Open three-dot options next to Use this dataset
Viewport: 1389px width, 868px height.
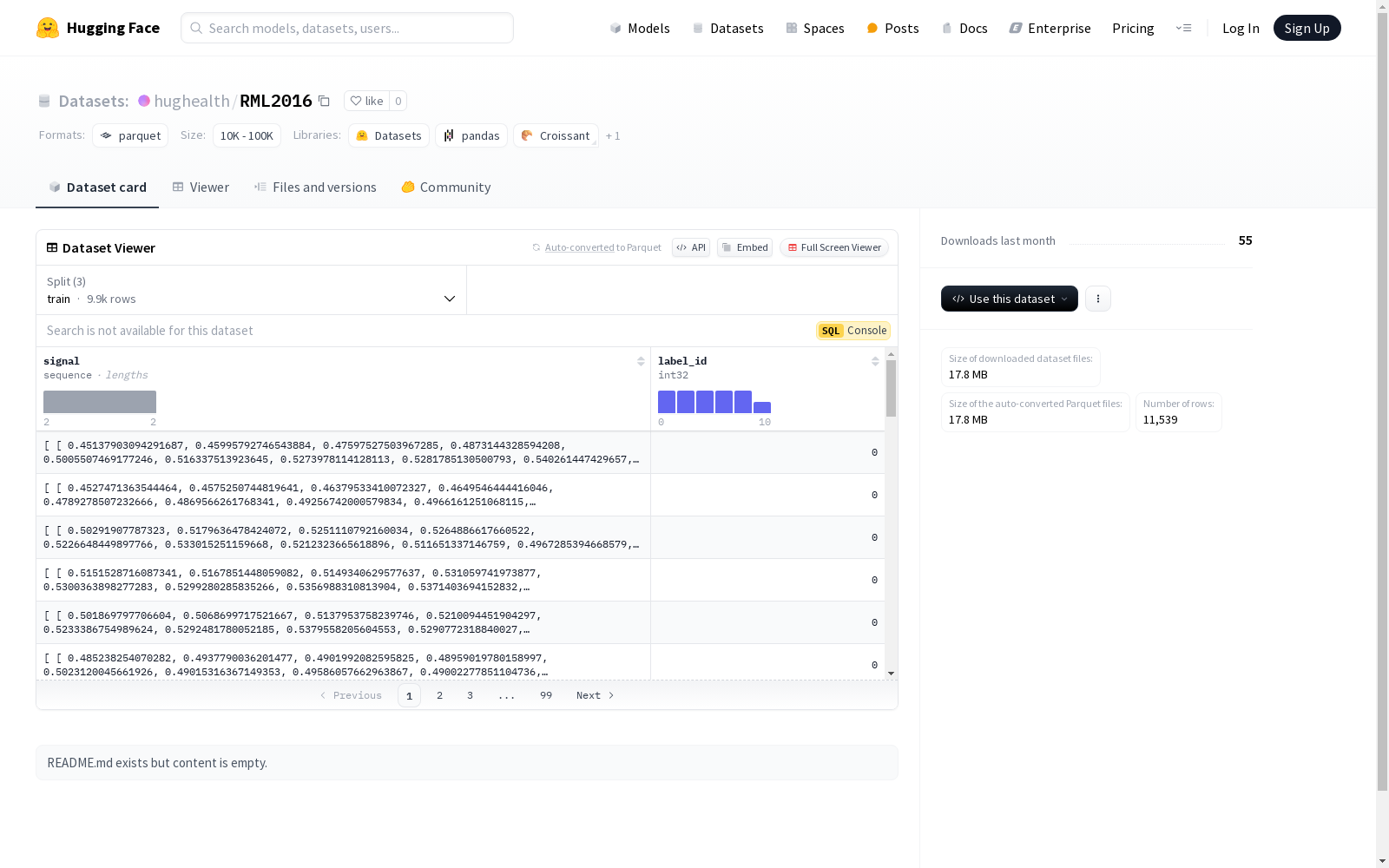click(1098, 299)
